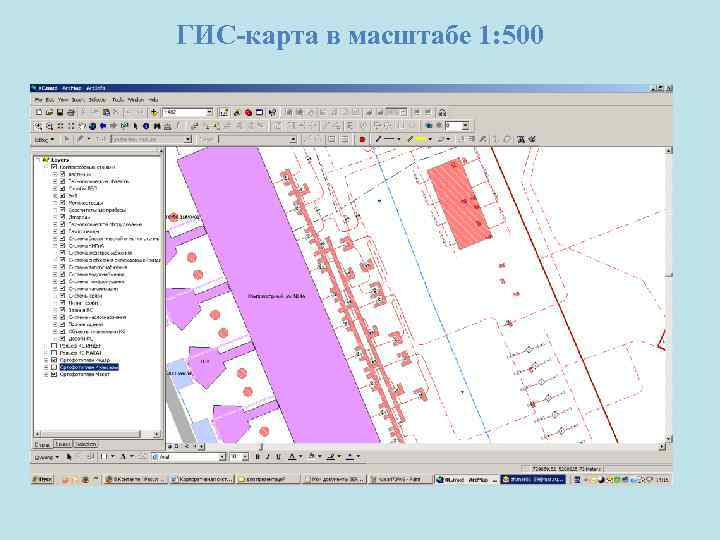Image resolution: width=720 pixels, height=540 pixels.
Task: Click the map view's vertical scrollbar up arrow
Action: [669, 151]
